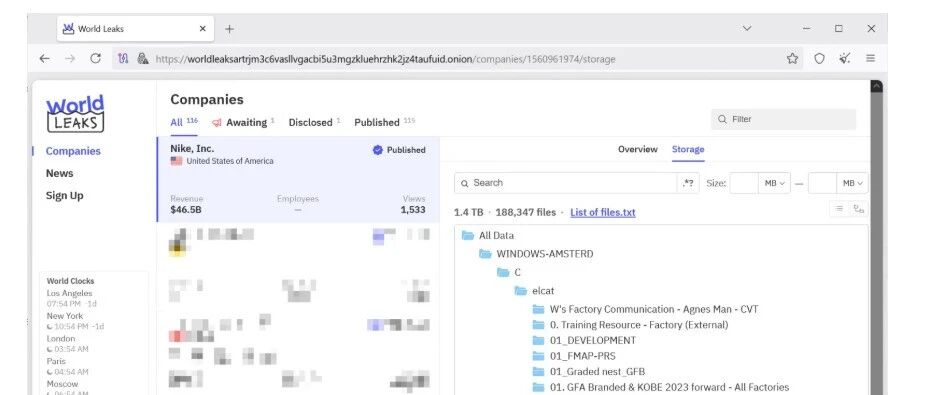Click the Paris world clock entry
The image size is (930, 395).
click(x=68, y=366)
